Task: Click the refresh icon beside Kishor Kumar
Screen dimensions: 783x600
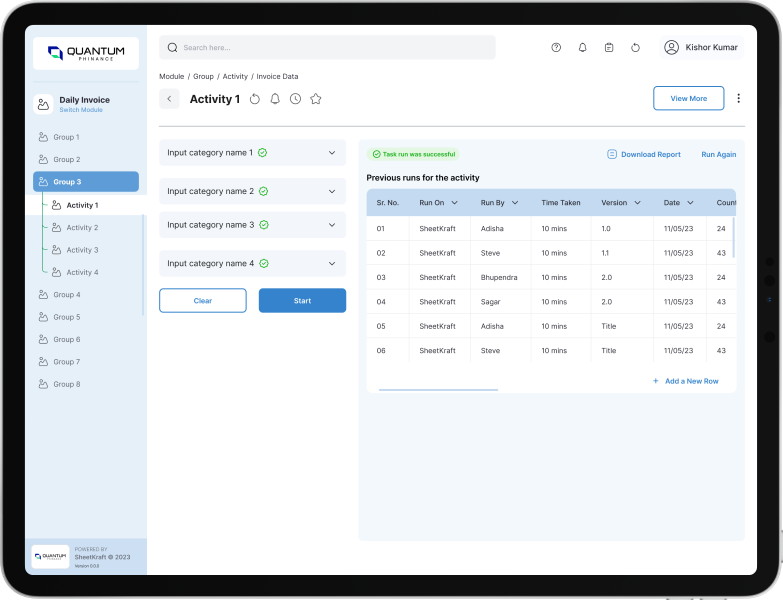Action: point(635,47)
